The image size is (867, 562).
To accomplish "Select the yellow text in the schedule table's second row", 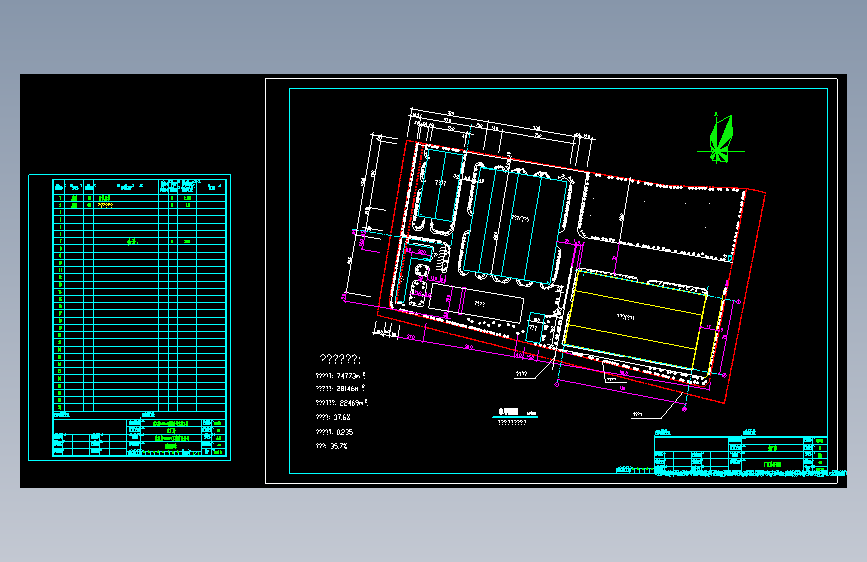I will (105, 205).
